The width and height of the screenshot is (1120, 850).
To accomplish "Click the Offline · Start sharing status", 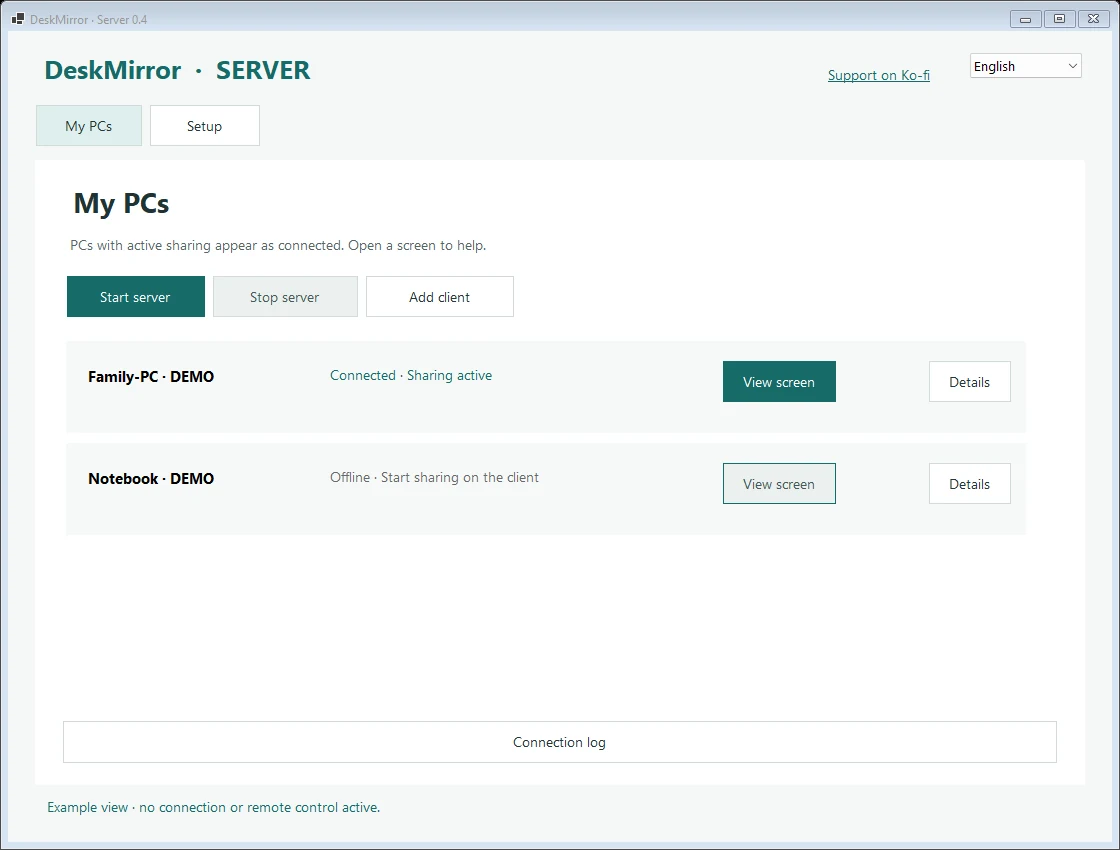I will 434,477.
